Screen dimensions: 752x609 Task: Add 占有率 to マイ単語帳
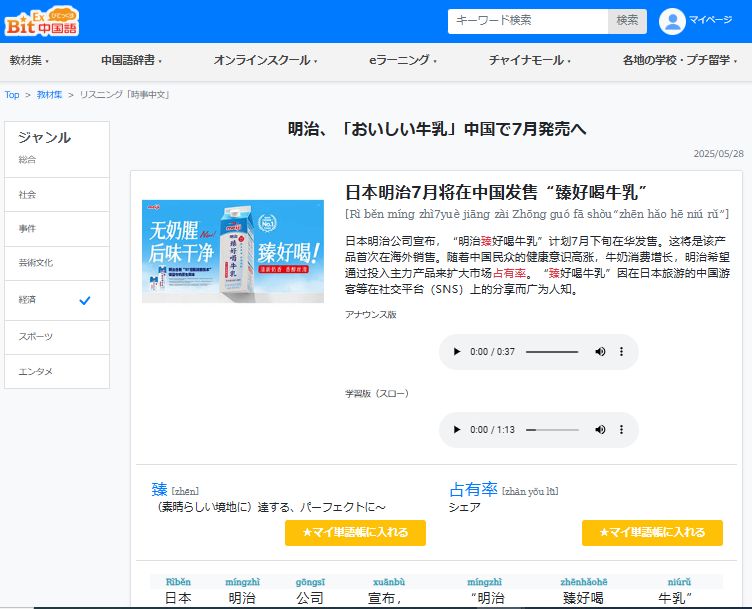pyautogui.click(x=652, y=533)
